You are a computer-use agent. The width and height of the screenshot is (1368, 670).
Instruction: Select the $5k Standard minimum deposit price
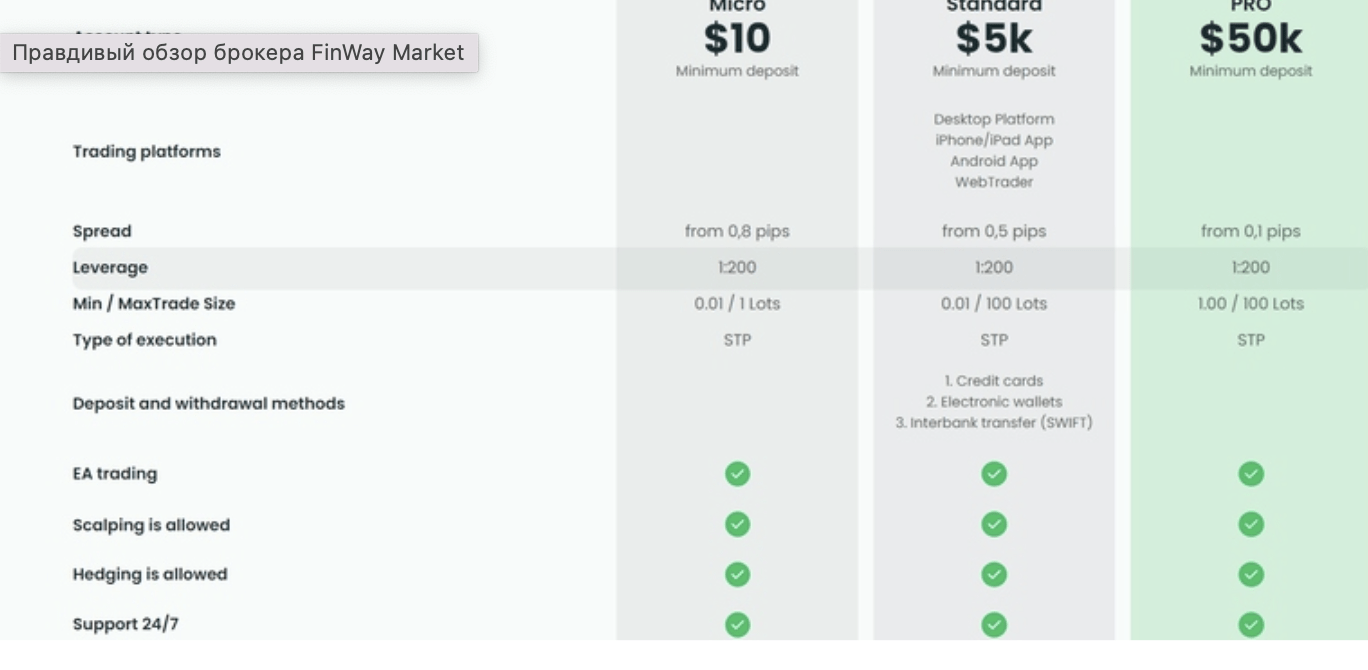click(x=994, y=38)
